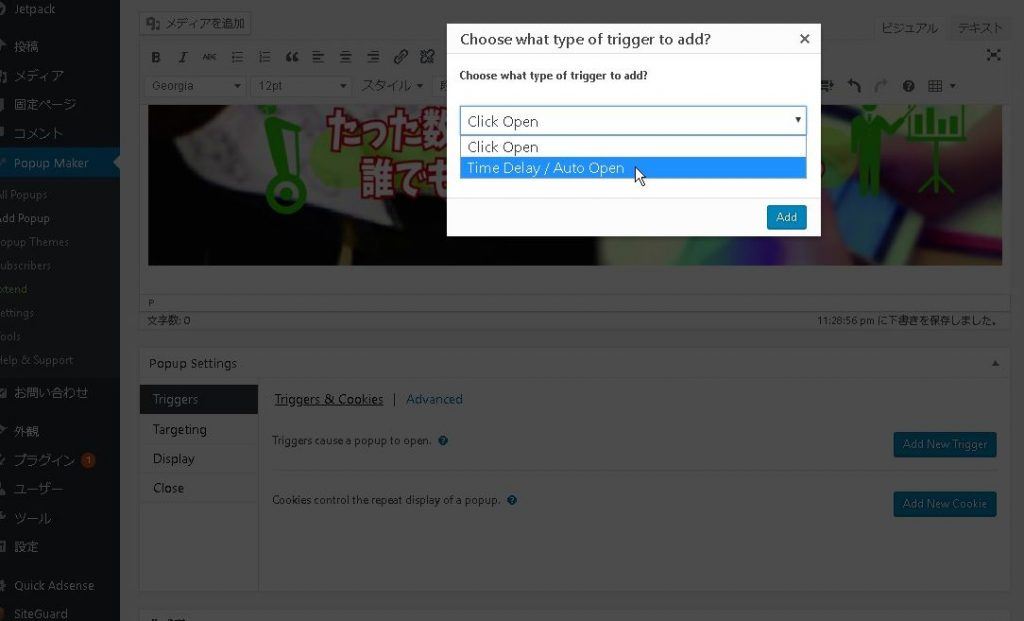Open the Advanced triggers link
Viewport: 1024px width, 621px height.
click(x=434, y=398)
